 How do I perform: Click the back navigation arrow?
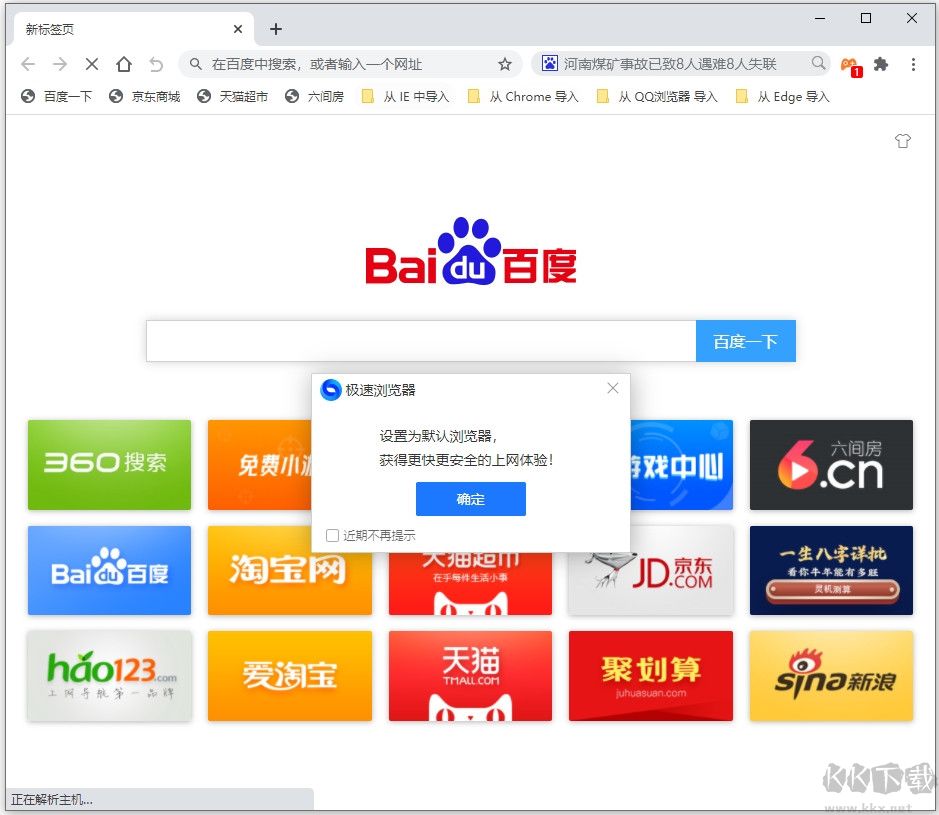[x=27, y=63]
